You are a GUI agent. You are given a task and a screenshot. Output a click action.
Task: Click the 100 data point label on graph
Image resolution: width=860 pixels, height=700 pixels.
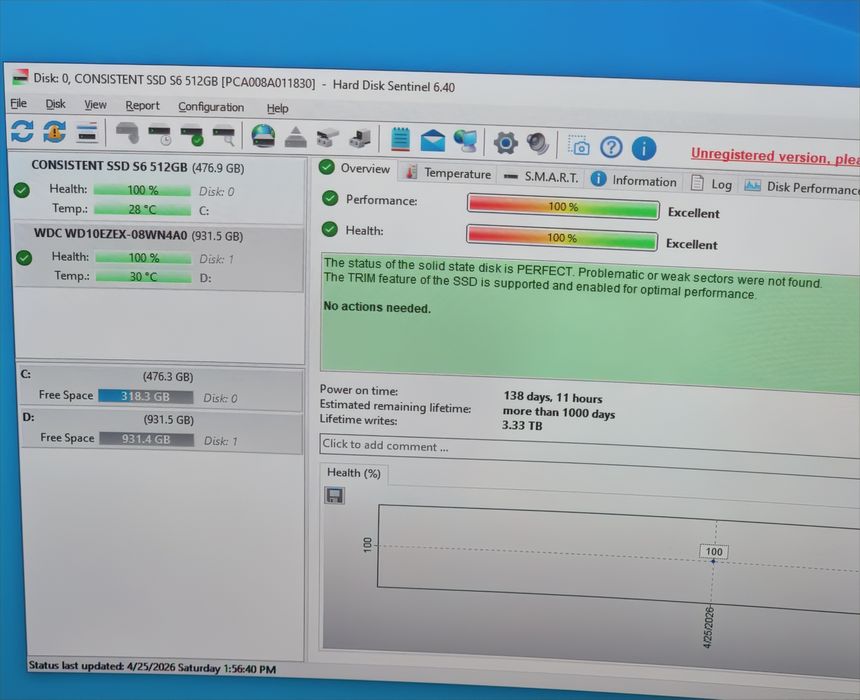tap(714, 551)
